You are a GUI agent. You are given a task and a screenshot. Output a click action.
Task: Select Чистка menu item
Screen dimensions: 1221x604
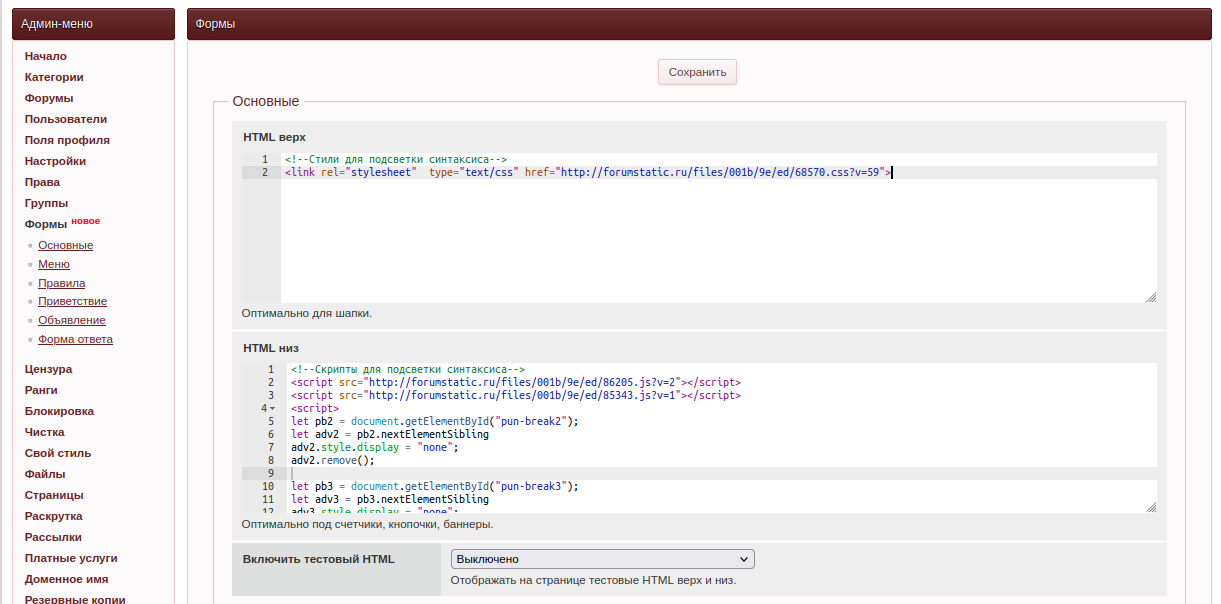(45, 432)
